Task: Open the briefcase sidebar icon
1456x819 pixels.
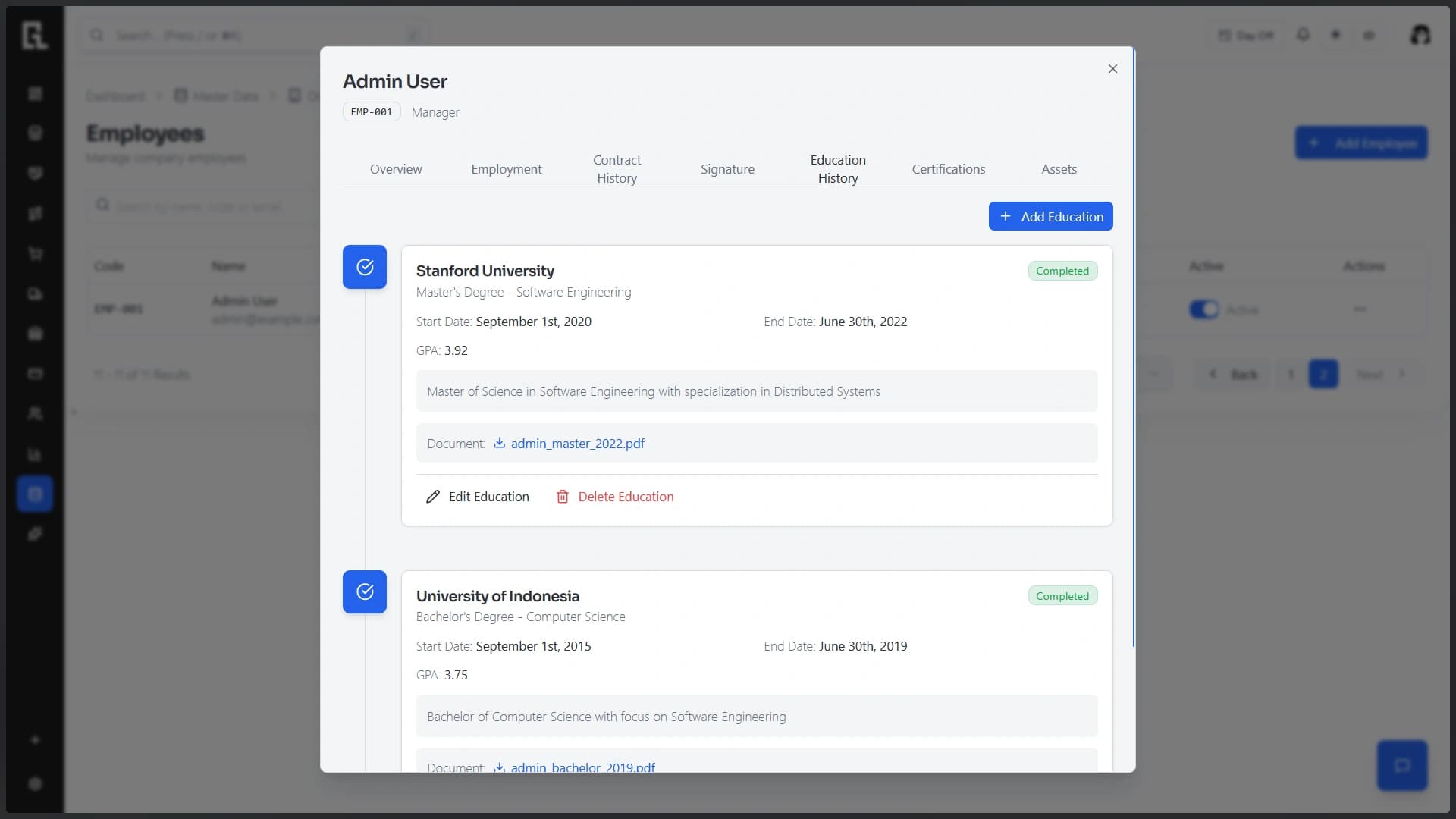Action: (x=35, y=334)
